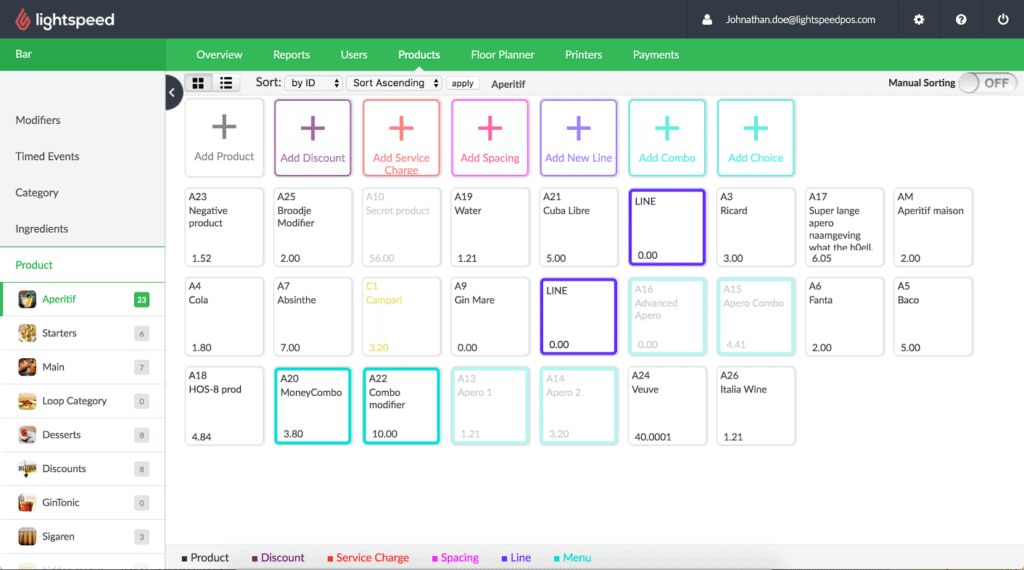The width and height of the screenshot is (1024, 570).
Task: Toggle the Manual Sorting switch
Action: (x=985, y=83)
